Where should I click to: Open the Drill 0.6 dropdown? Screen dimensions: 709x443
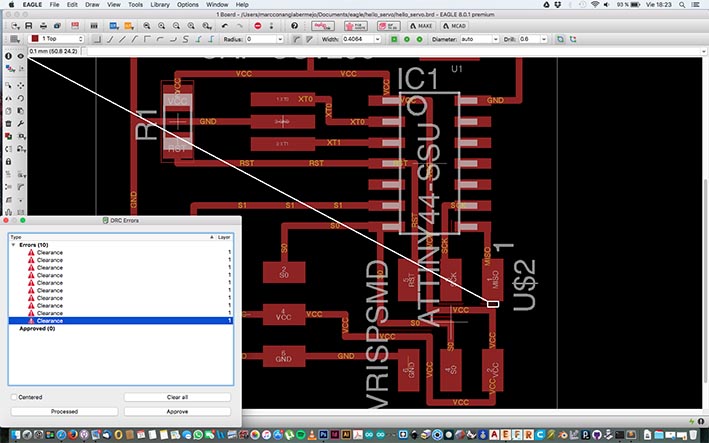pyautogui.click(x=544, y=39)
